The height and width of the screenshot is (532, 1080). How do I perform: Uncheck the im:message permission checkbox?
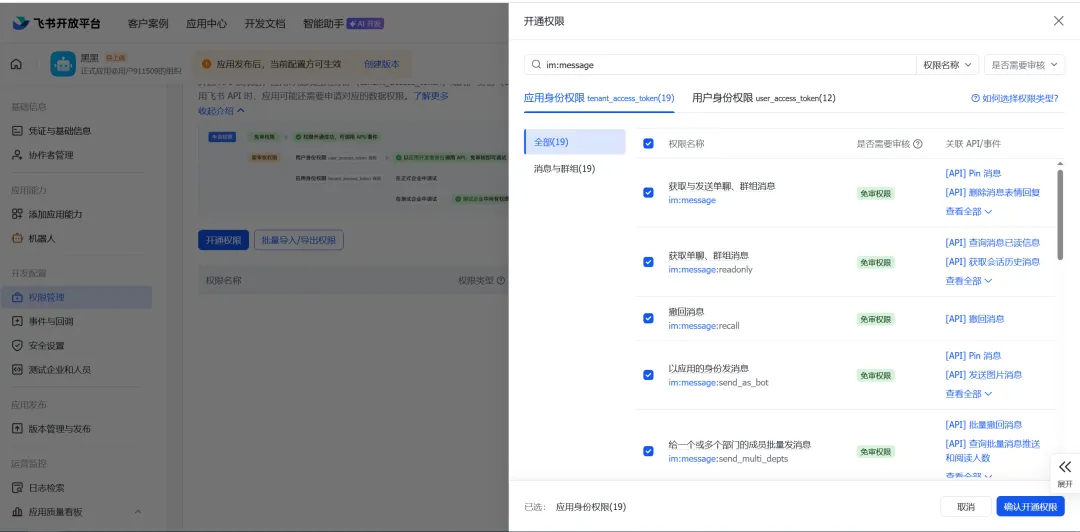(648, 192)
